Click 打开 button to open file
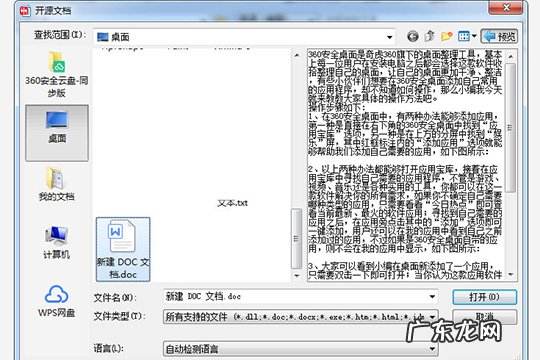Viewport: 540px width, 360px height. (x=485, y=297)
